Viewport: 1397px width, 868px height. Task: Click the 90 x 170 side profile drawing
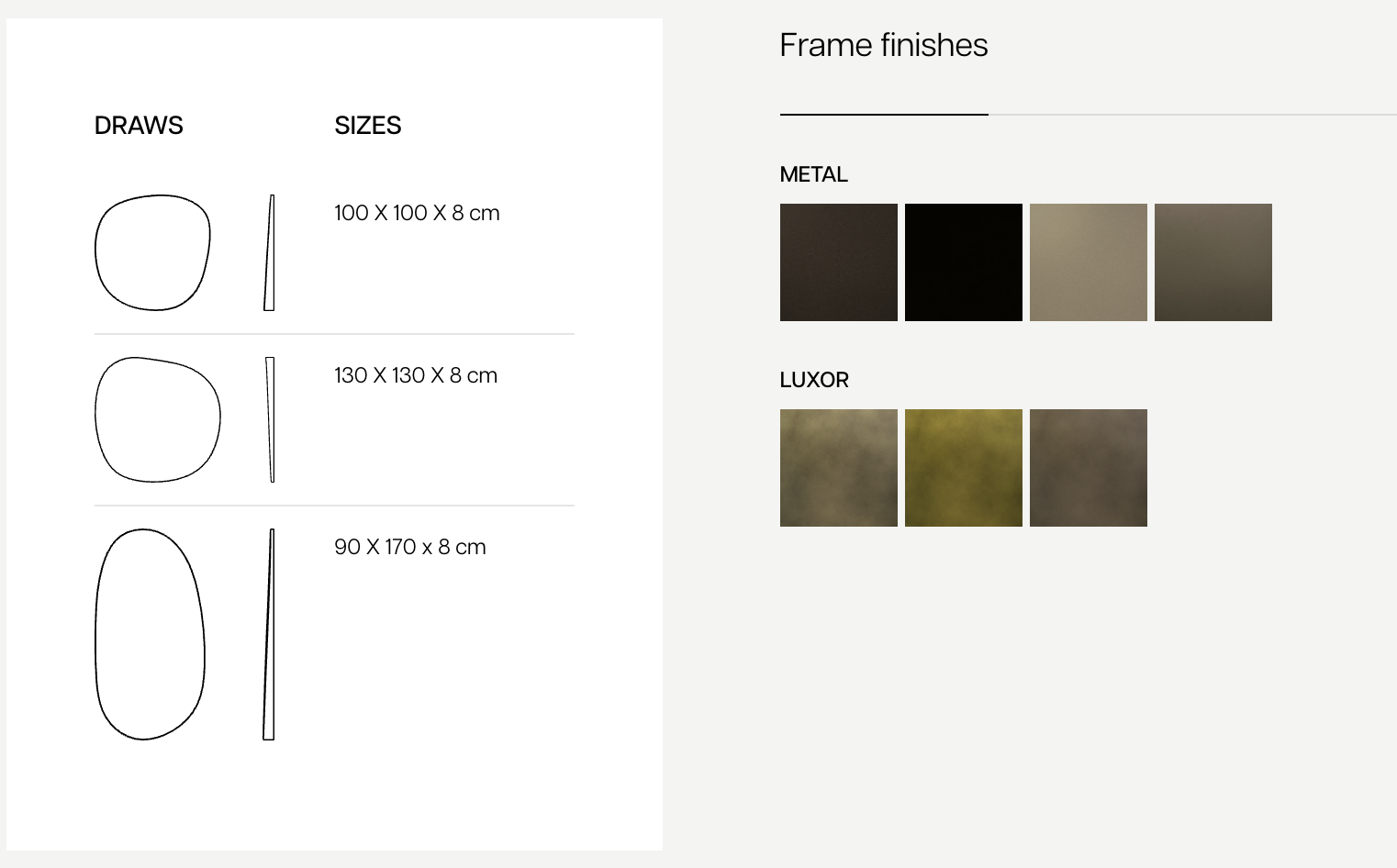click(x=269, y=634)
